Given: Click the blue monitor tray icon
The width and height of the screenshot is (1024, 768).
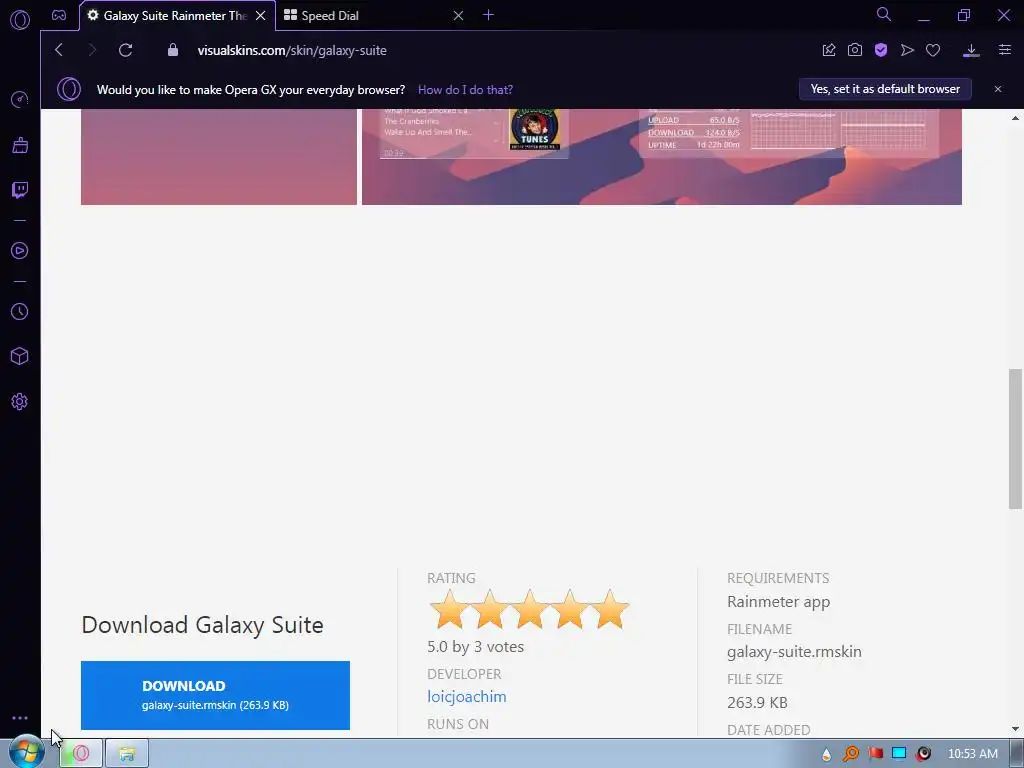Looking at the screenshot, I should [x=899, y=754].
